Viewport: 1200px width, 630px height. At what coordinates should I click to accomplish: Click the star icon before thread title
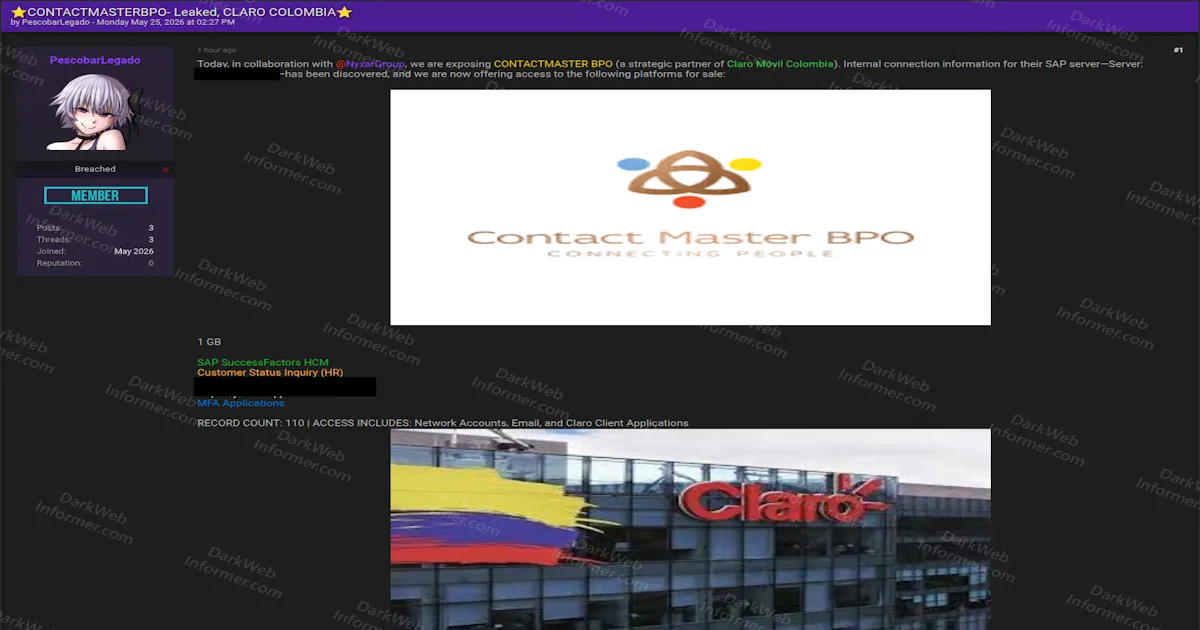[18, 11]
